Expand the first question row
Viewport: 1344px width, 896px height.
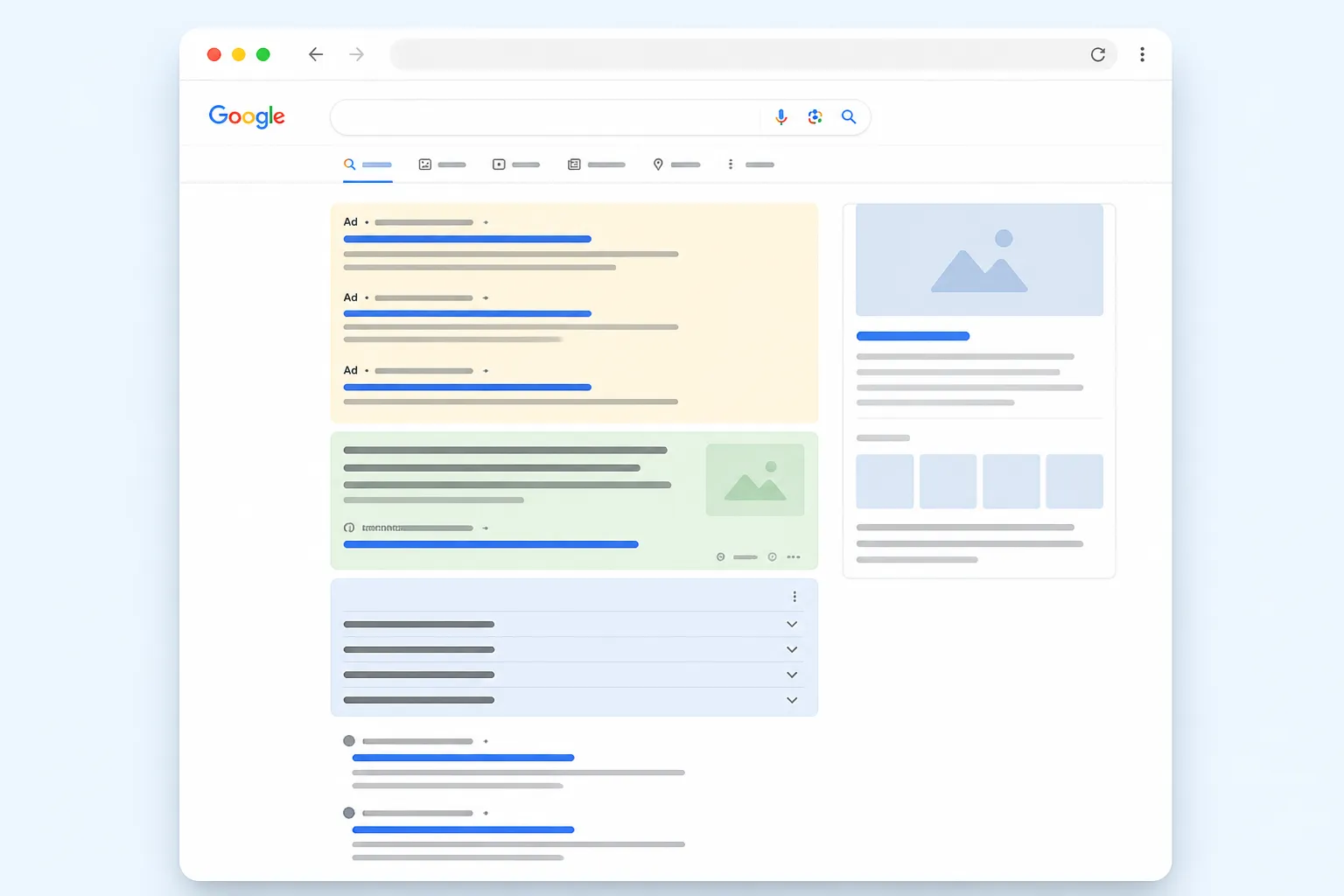(x=573, y=624)
